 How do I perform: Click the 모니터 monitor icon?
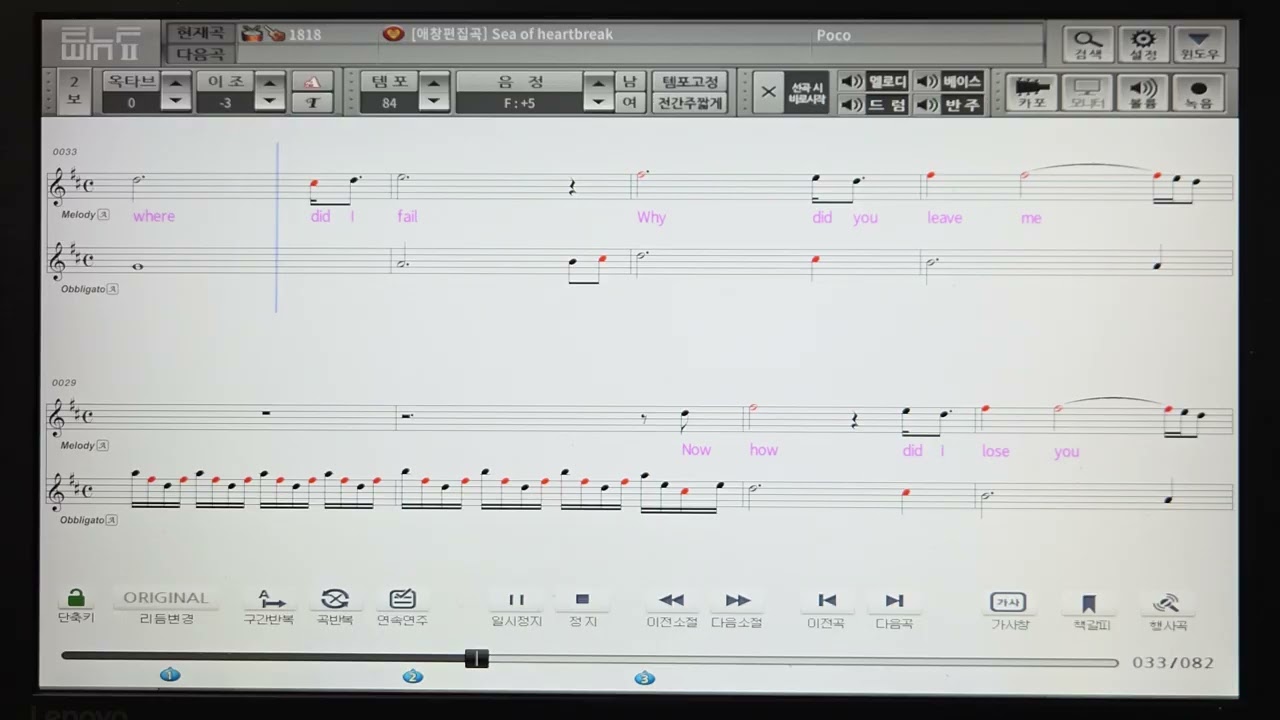(x=1087, y=92)
